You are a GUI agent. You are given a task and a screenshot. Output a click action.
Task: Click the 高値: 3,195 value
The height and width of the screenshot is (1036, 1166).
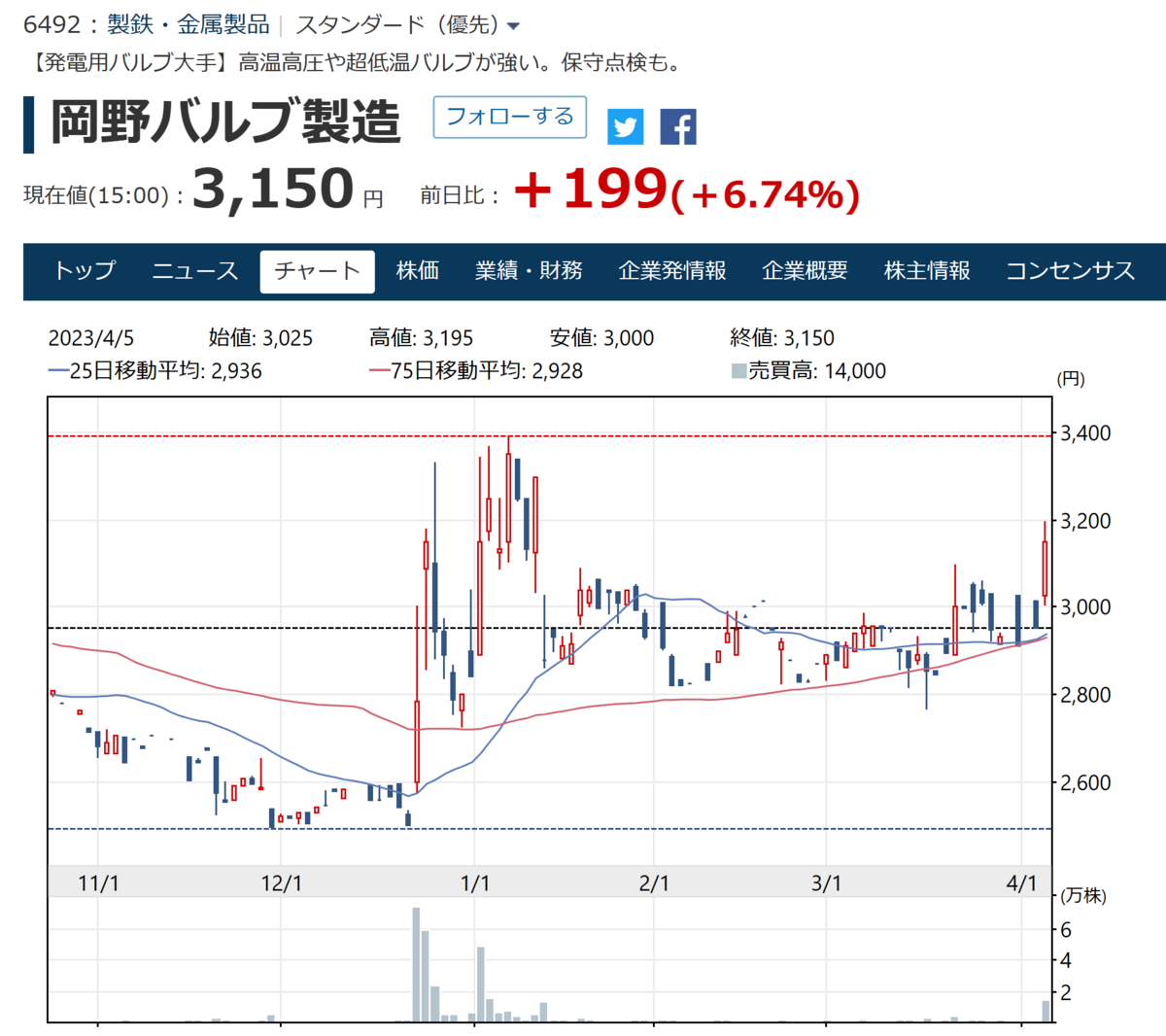tap(421, 338)
